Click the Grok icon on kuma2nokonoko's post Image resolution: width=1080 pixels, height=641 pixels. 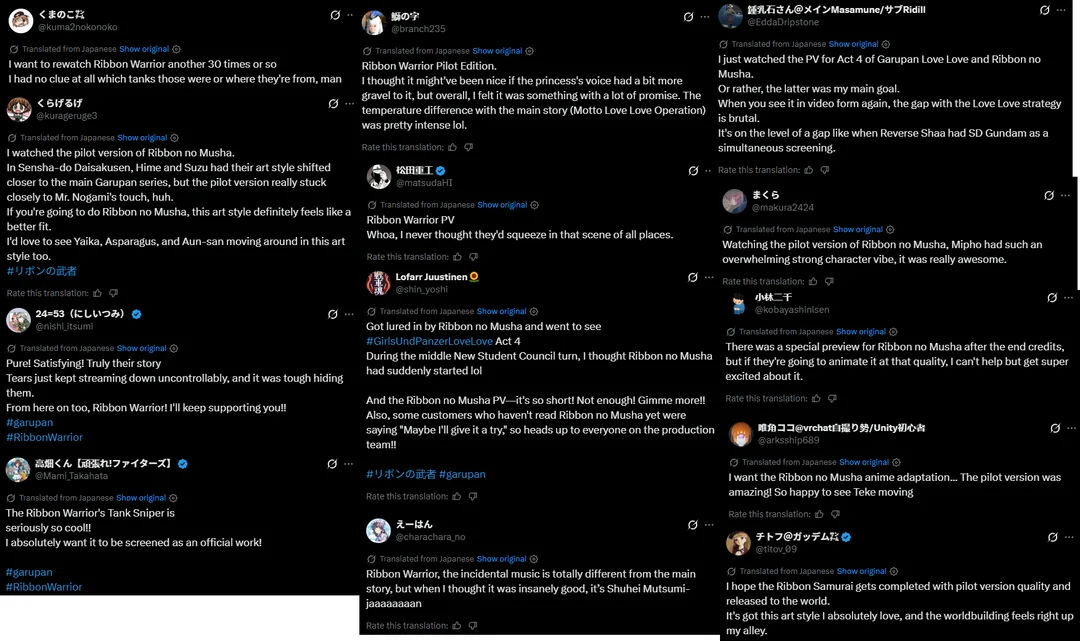click(x=335, y=15)
